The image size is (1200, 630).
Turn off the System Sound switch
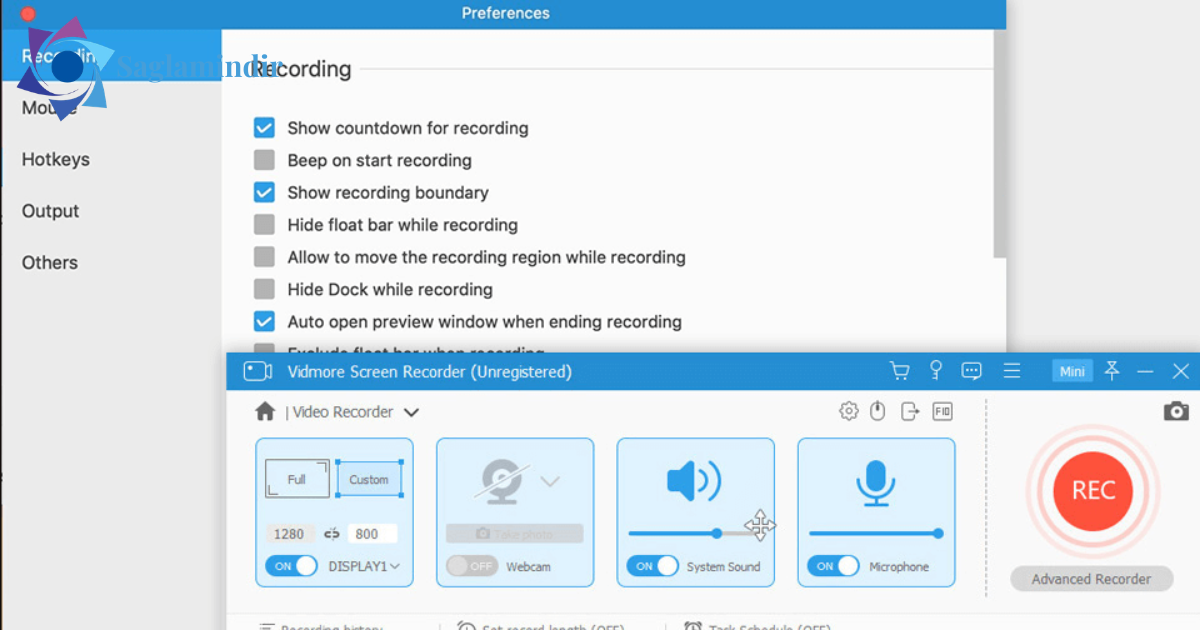pyautogui.click(x=652, y=566)
